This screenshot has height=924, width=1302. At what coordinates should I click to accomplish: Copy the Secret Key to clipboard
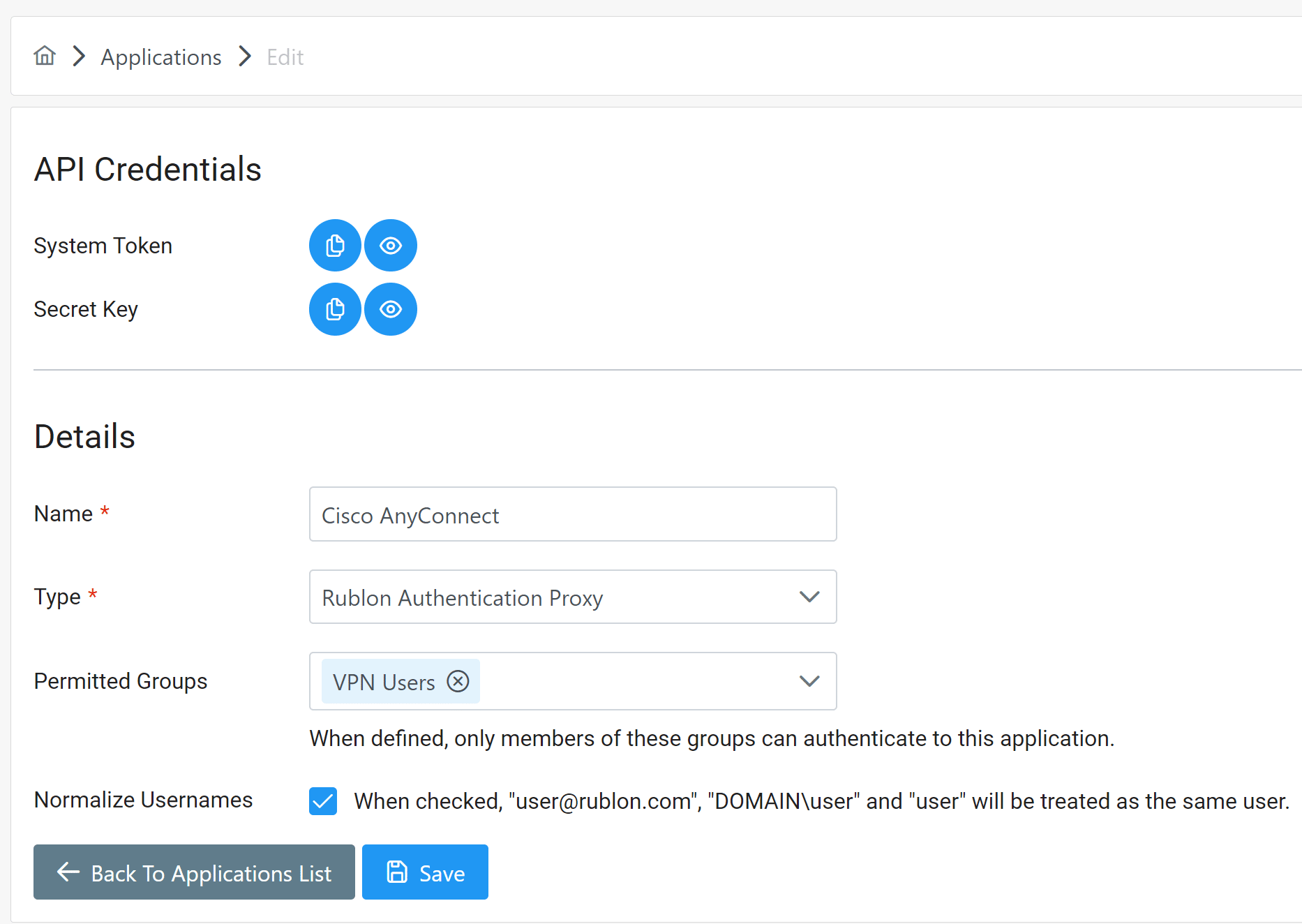pos(335,309)
